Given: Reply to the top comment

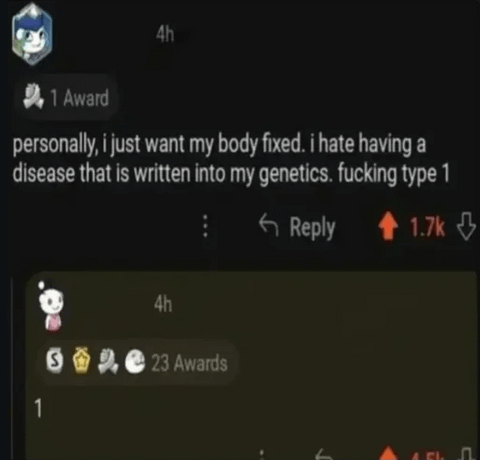Looking at the screenshot, I should (297, 226).
